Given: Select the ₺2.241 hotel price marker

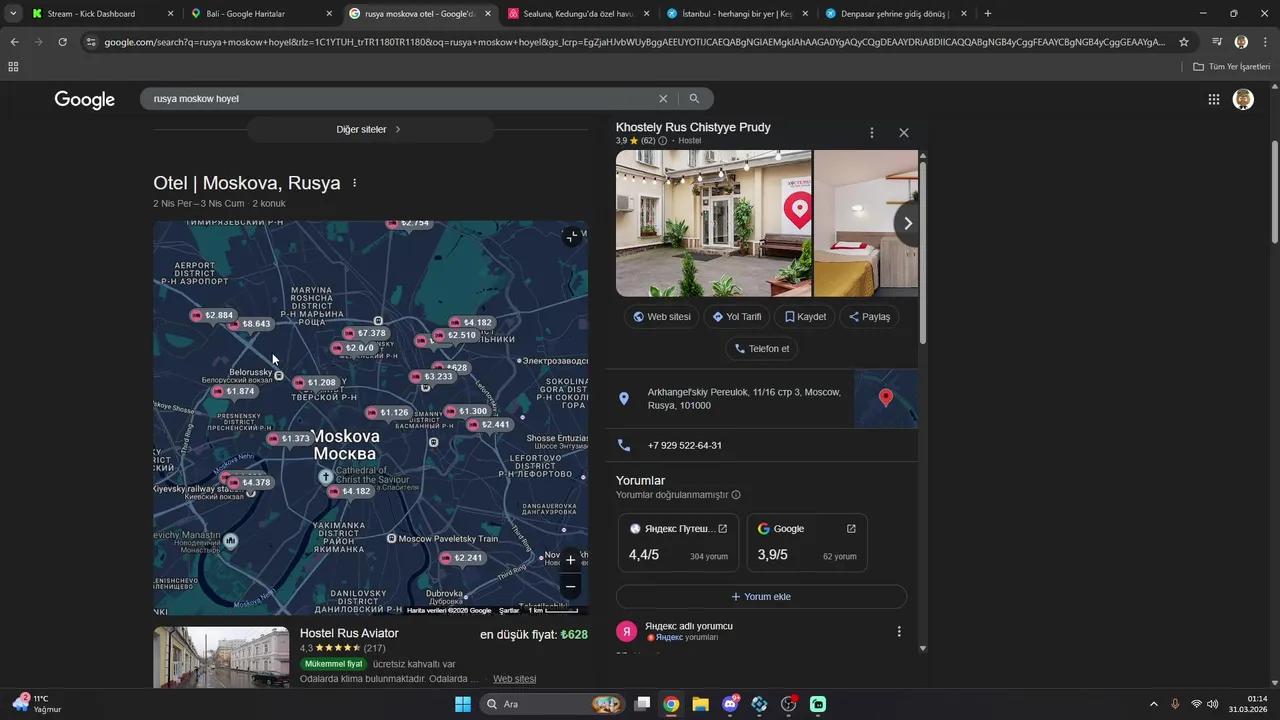Looking at the screenshot, I should (x=461, y=558).
